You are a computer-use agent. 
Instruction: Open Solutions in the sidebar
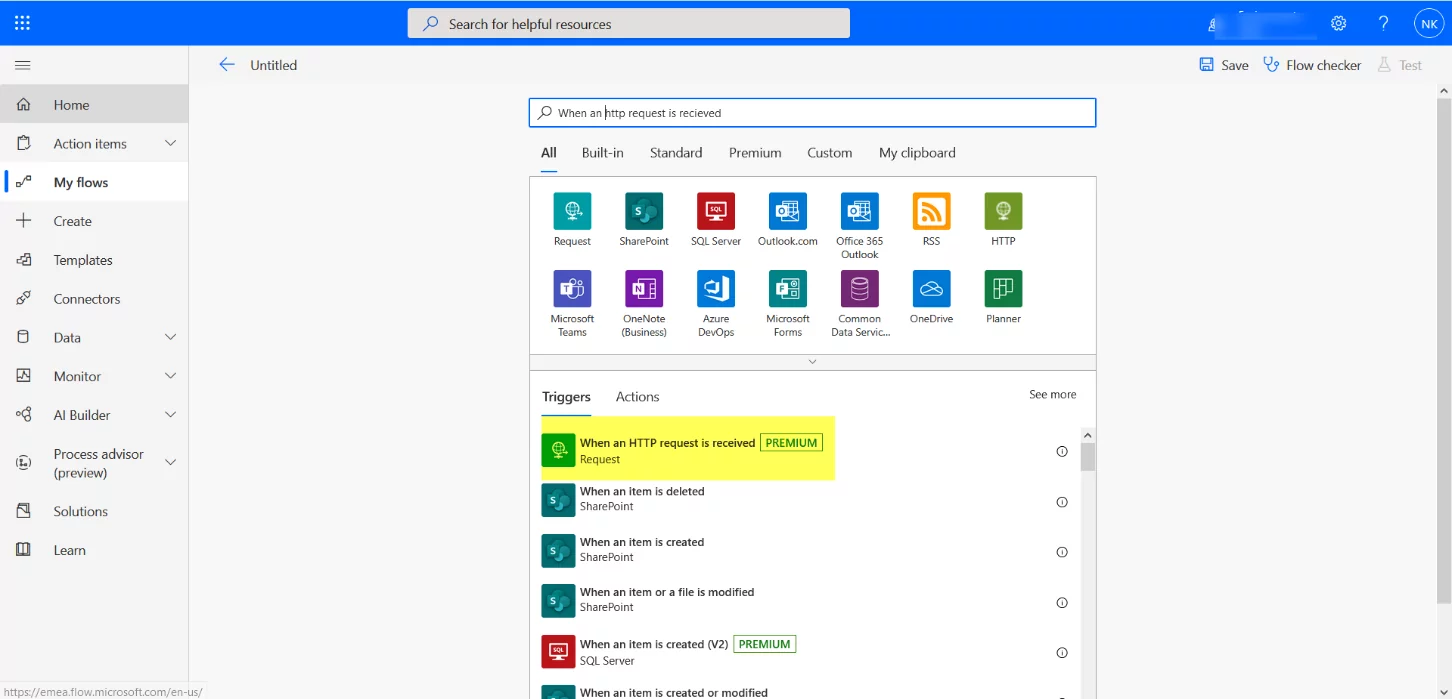(94, 511)
